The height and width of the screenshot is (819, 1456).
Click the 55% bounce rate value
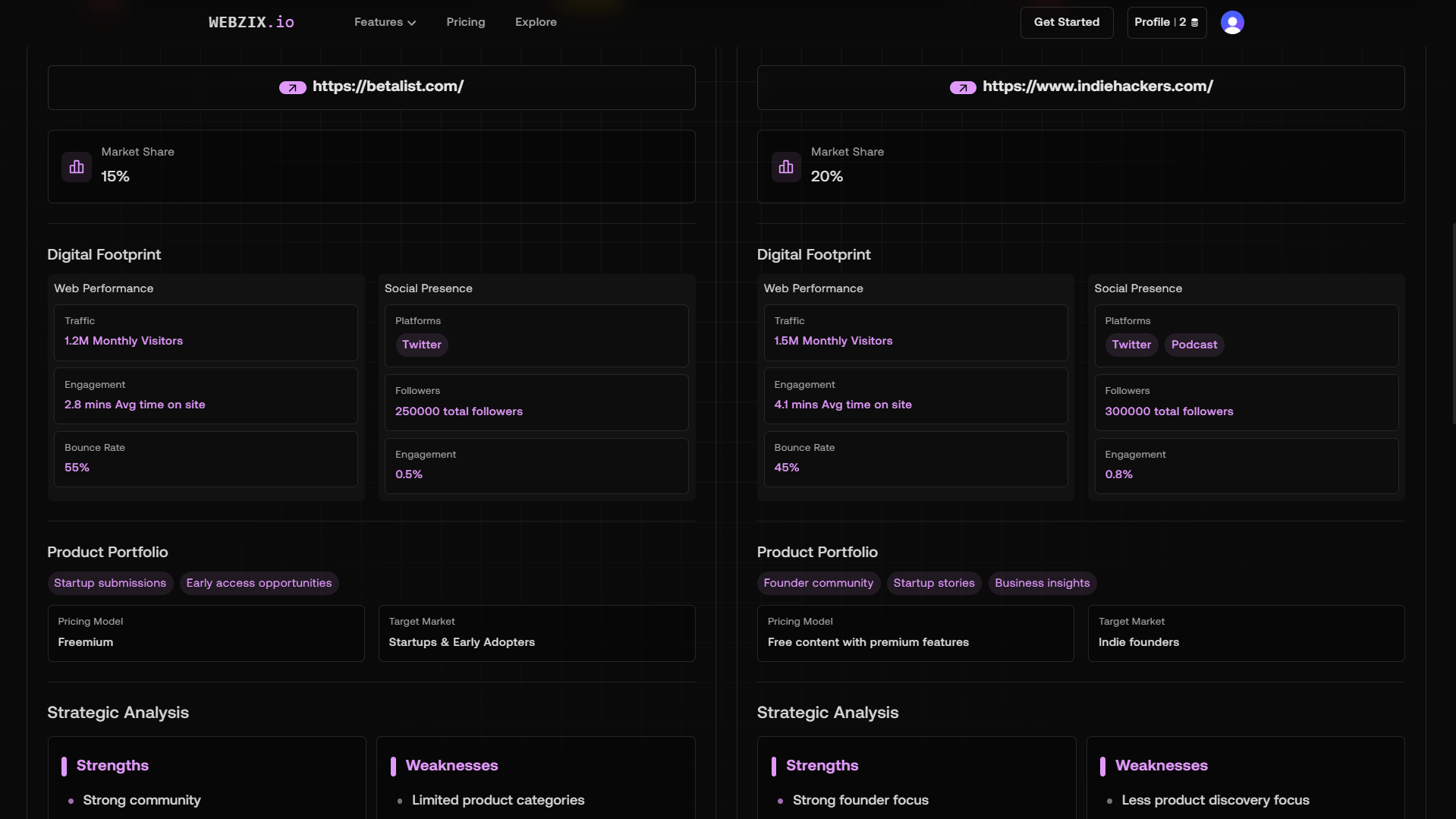77,468
